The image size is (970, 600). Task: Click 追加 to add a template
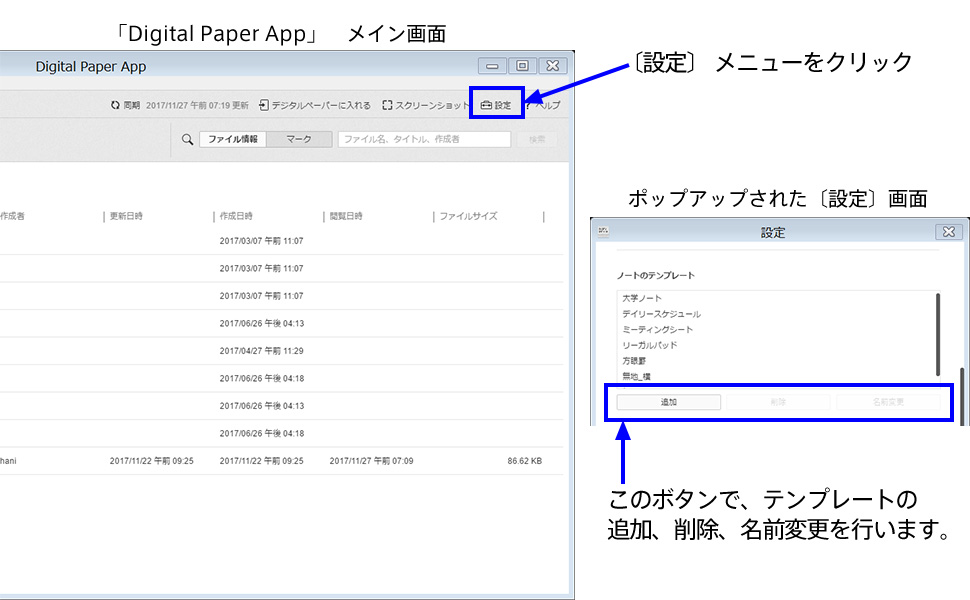pyautogui.click(x=669, y=402)
